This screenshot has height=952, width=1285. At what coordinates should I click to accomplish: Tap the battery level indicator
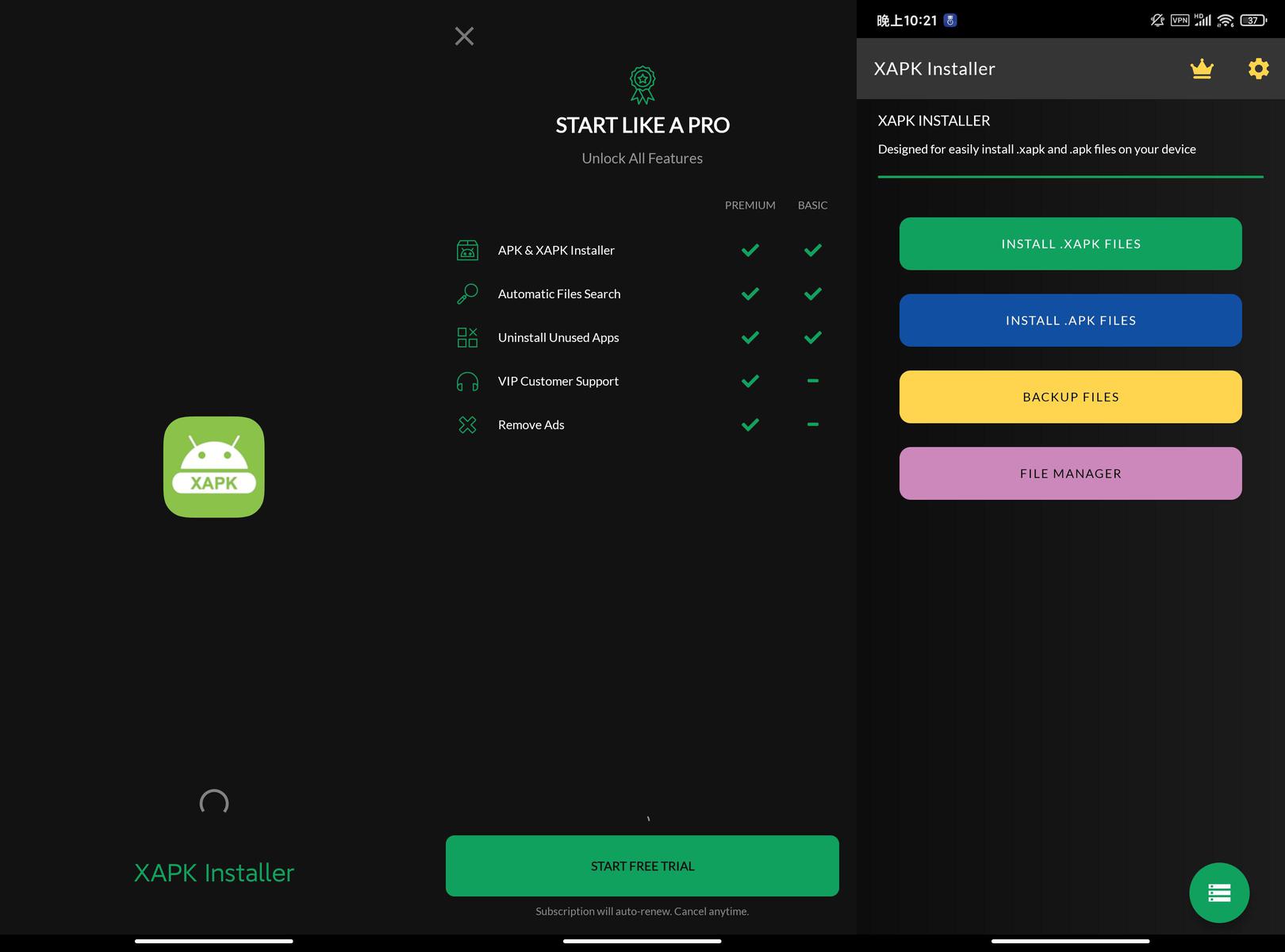pos(1253,21)
